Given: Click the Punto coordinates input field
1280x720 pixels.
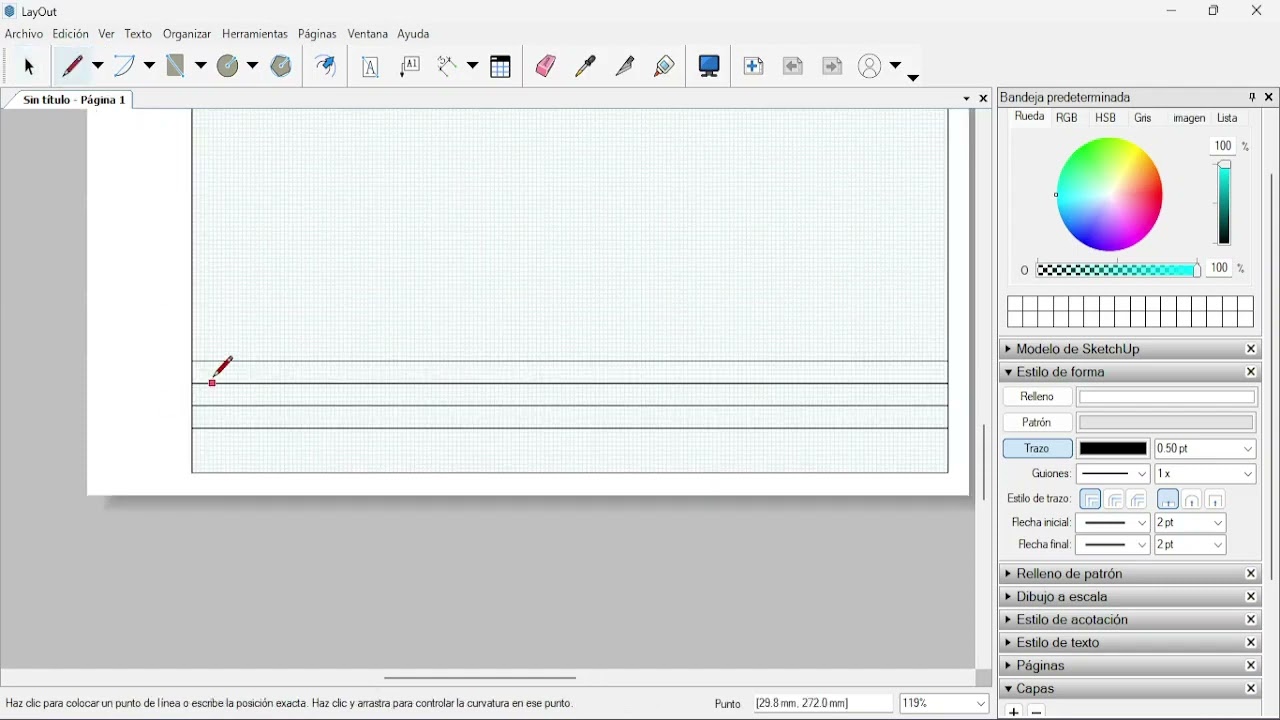Looking at the screenshot, I should point(823,704).
